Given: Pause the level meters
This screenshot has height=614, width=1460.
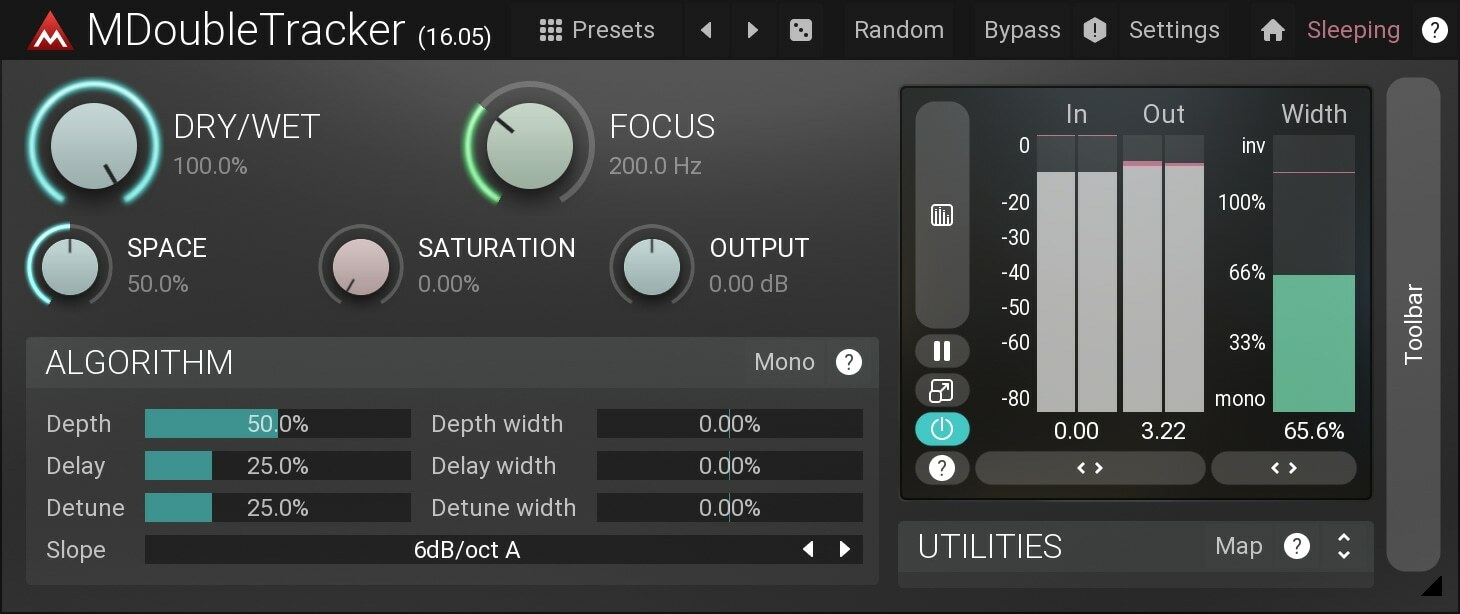Looking at the screenshot, I should pos(941,351).
